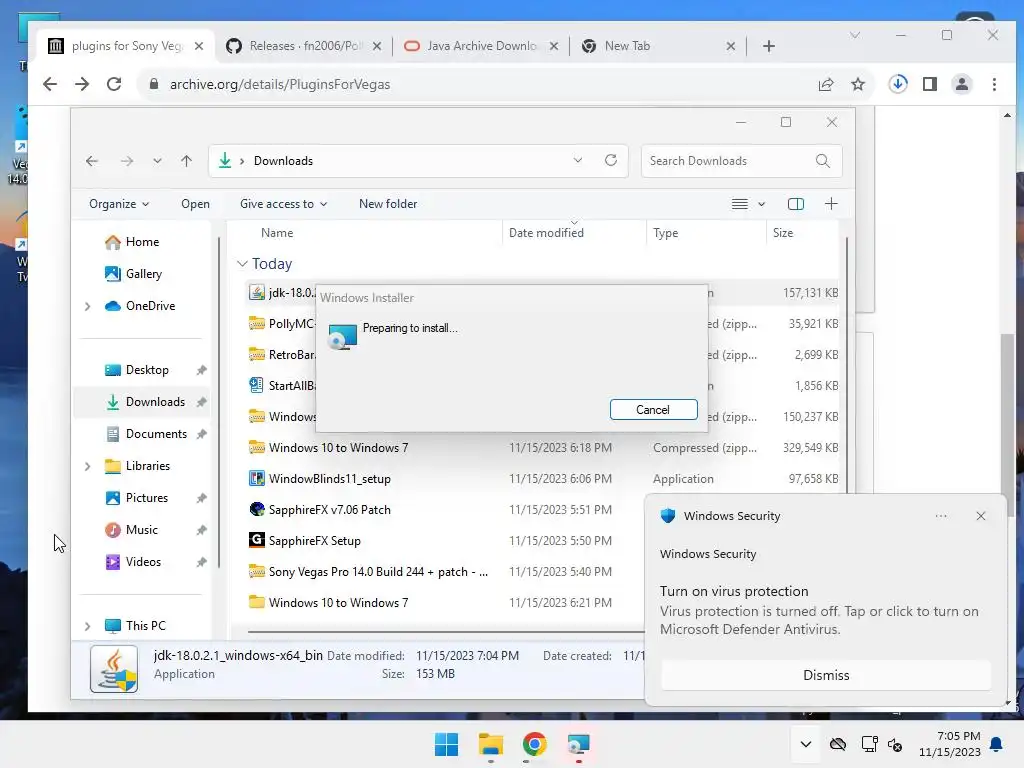This screenshot has width=1024, height=768.
Task: Go up one folder level
Action: 186,161
